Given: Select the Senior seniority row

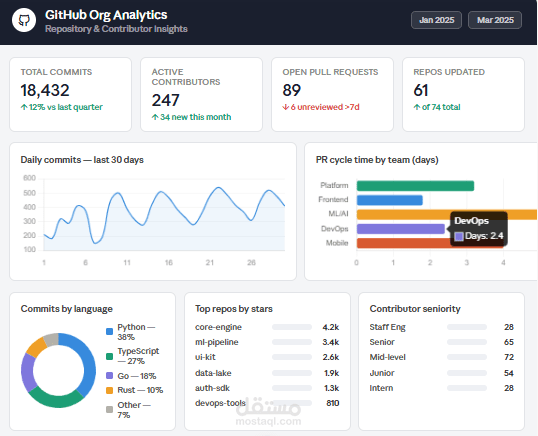Looking at the screenshot, I should [x=442, y=342].
